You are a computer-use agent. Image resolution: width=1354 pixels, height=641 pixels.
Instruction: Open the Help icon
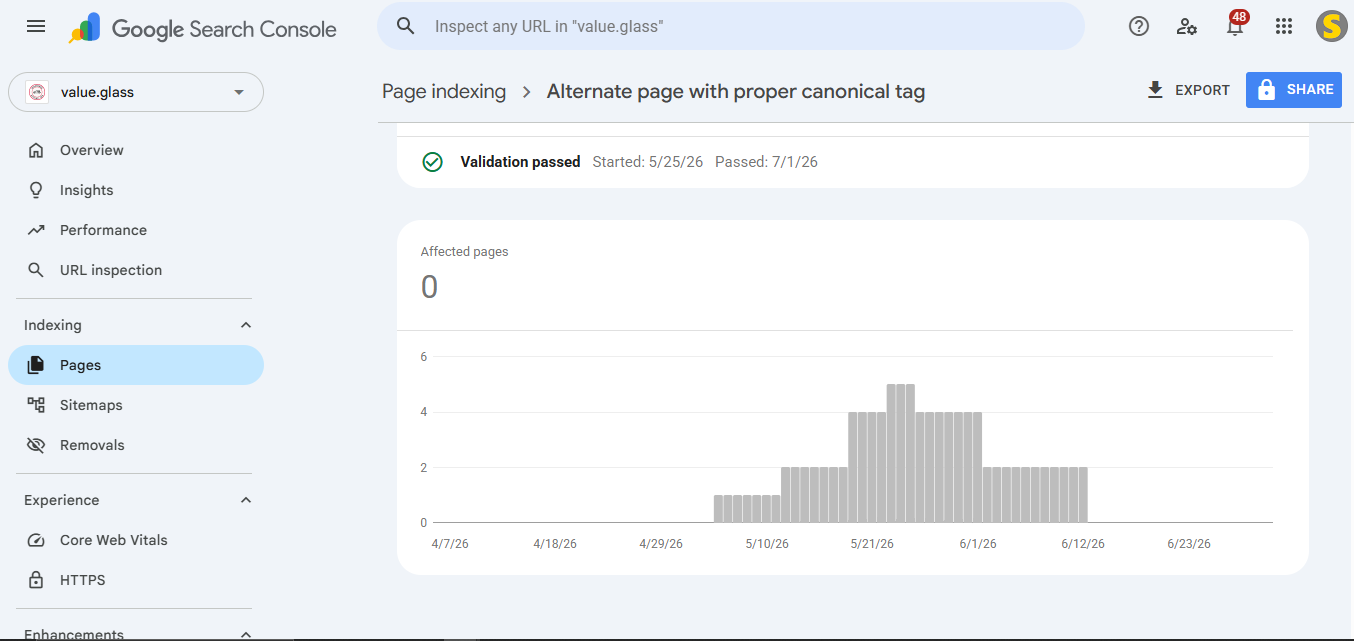click(x=1139, y=27)
